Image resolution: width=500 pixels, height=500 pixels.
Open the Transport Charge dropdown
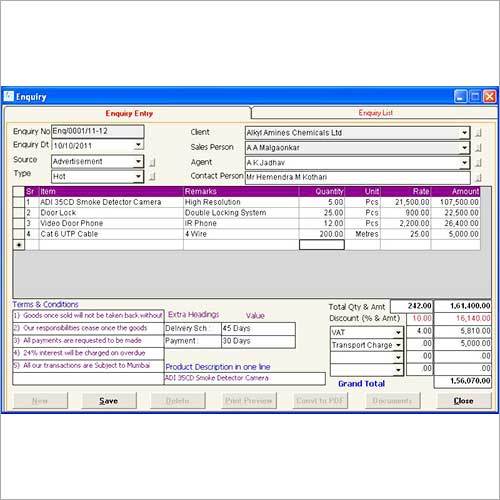[398, 345]
